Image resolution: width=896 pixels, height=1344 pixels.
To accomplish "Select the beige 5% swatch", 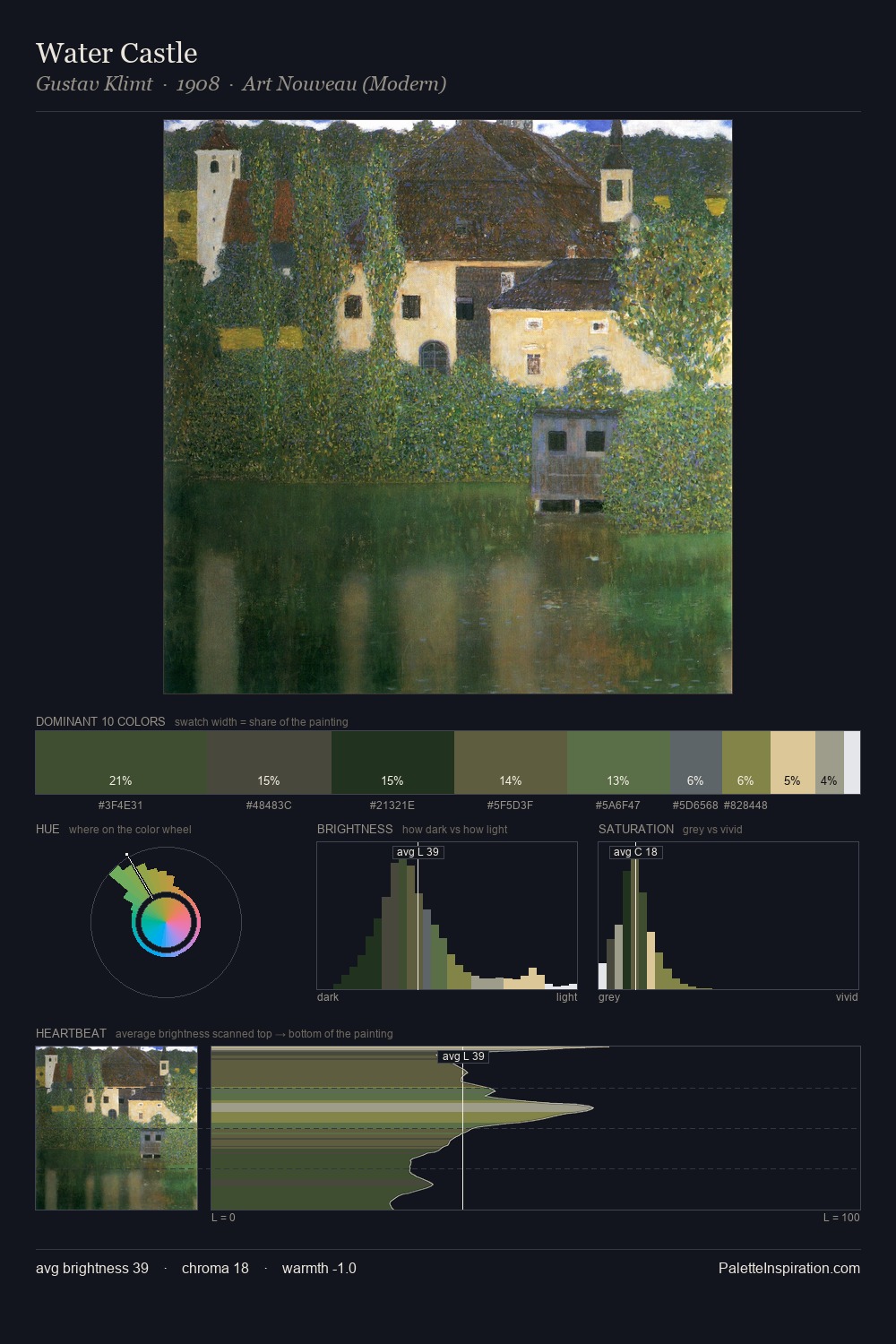I will (x=793, y=762).
